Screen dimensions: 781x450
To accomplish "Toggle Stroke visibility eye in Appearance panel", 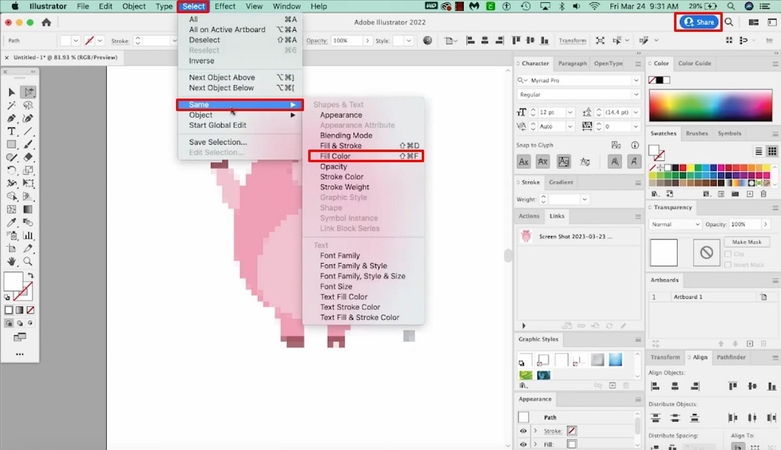I will (x=523, y=431).
